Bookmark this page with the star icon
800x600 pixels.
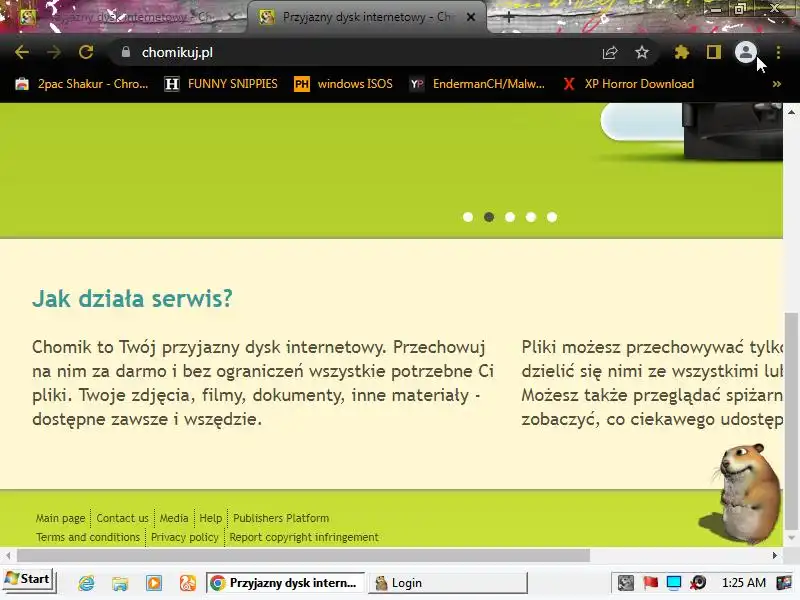coord(642,52)
